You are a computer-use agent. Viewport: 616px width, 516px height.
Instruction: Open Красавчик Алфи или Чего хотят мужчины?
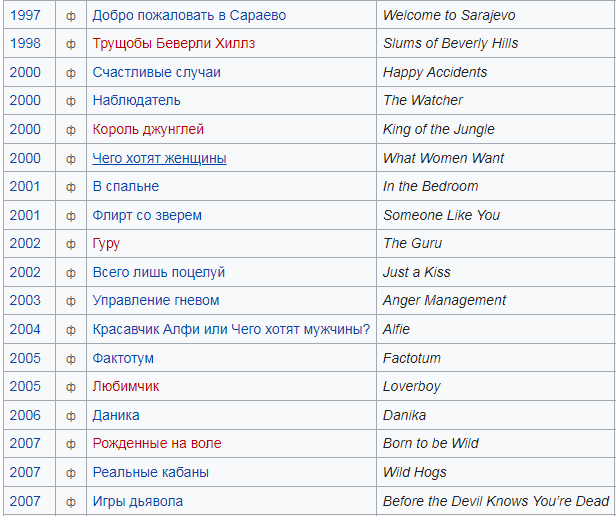click(x=231, y=329)
